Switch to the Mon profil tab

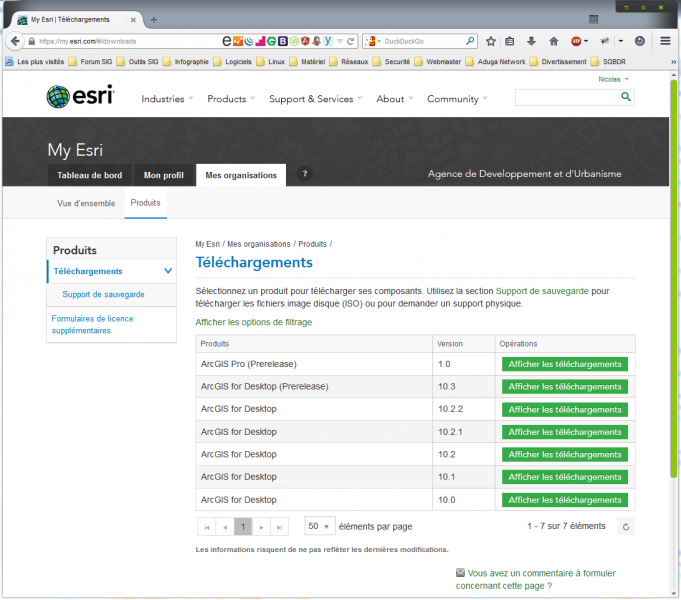(x=163, y=175)
